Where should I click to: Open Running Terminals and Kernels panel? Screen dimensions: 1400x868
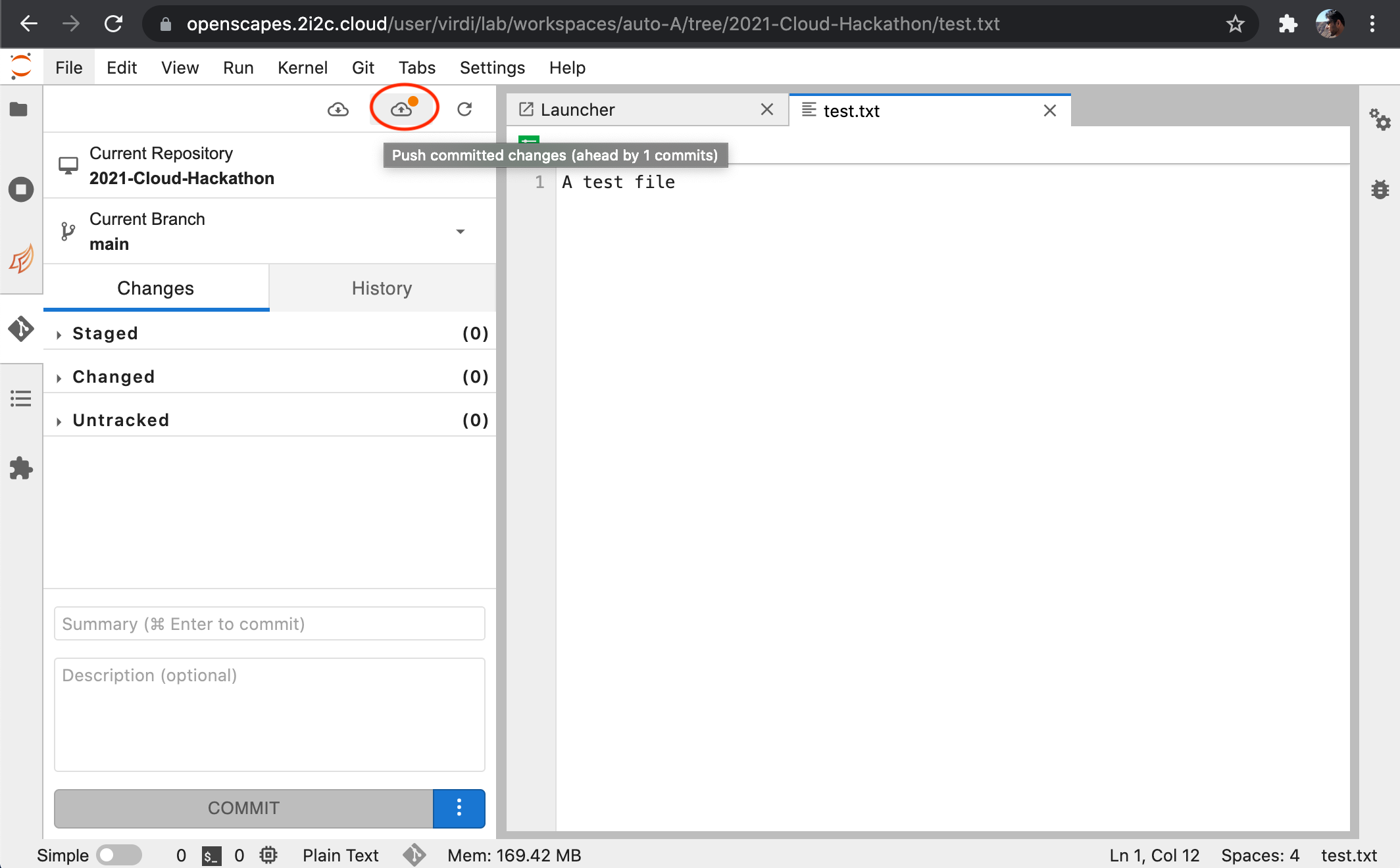pos(21,190)
